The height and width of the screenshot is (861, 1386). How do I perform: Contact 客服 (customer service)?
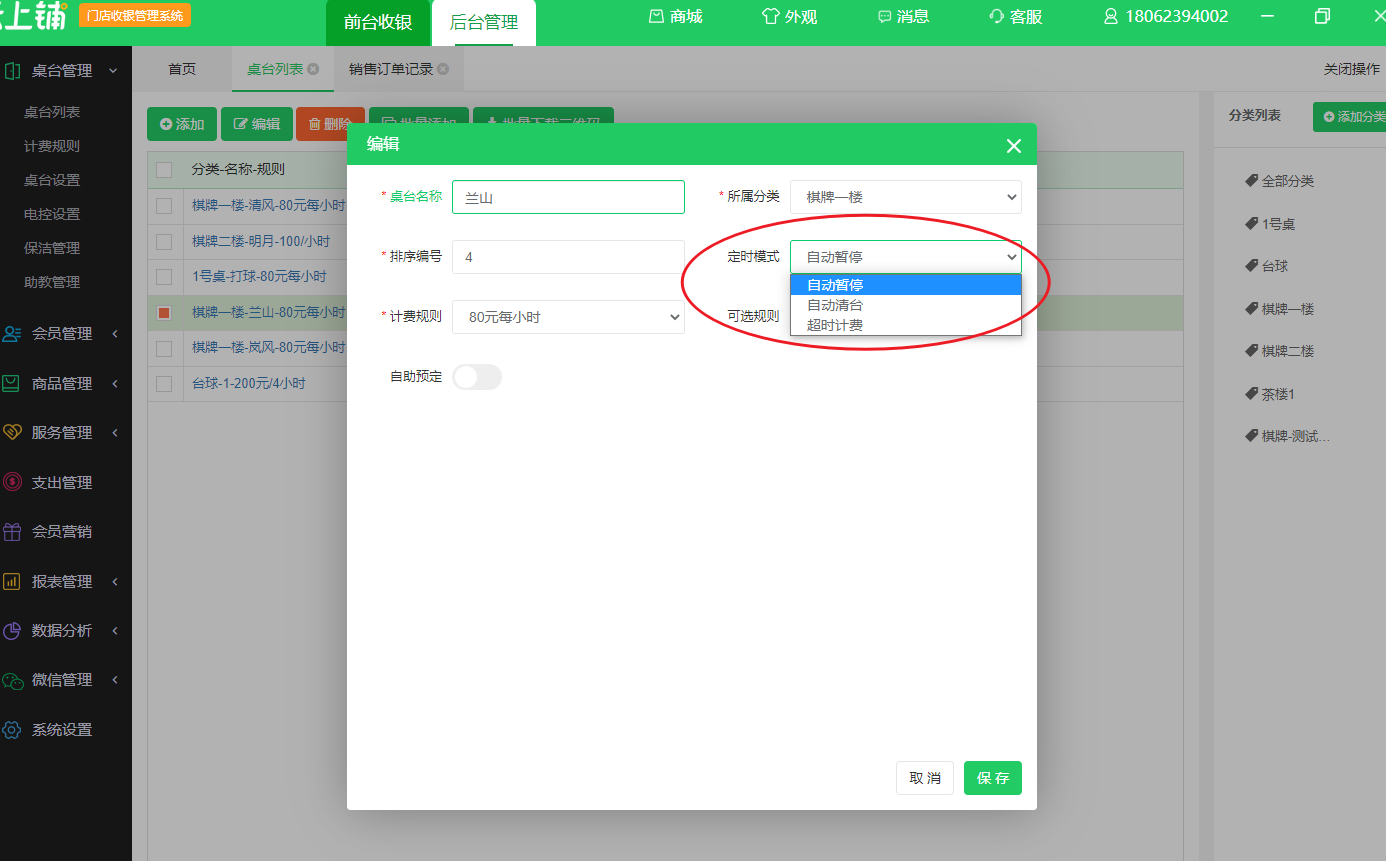click(1015, 16)
